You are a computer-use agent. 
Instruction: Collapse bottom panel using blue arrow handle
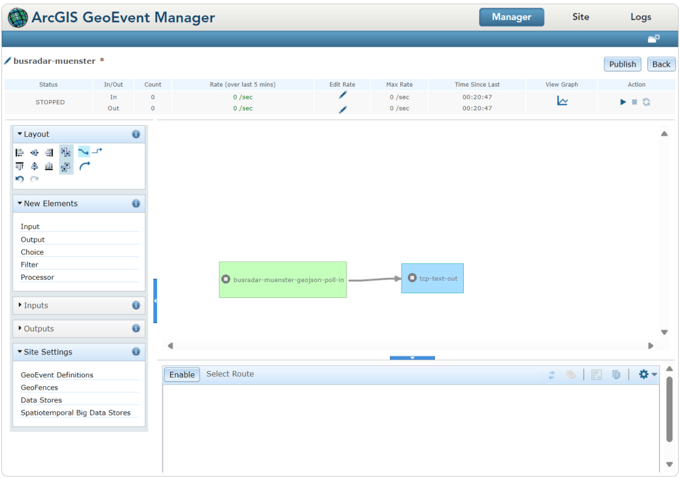click(x=412, y=358)
